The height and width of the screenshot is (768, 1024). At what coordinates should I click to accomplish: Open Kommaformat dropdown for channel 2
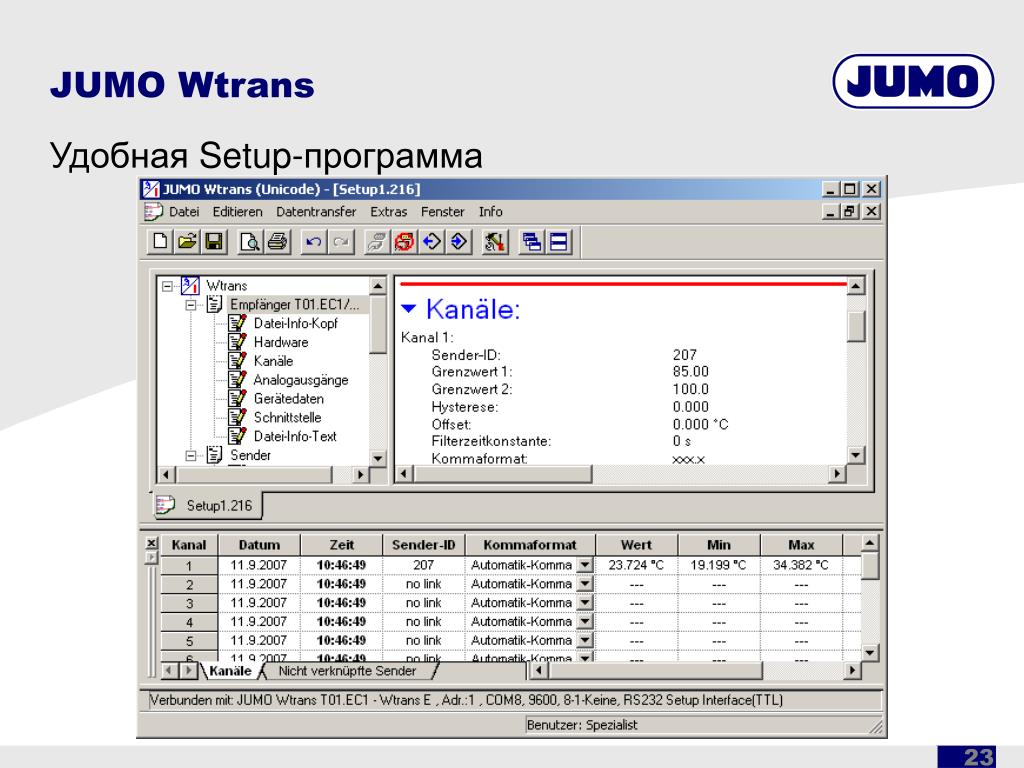coord(585,584)
